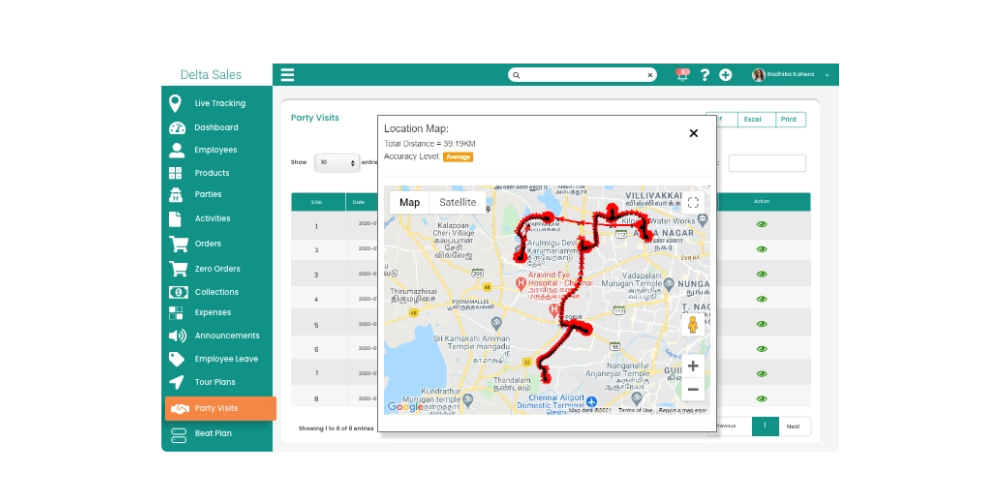The image size is (1000, 500).
Task: Click the eye icon in row 5
Action: point(761,324)
